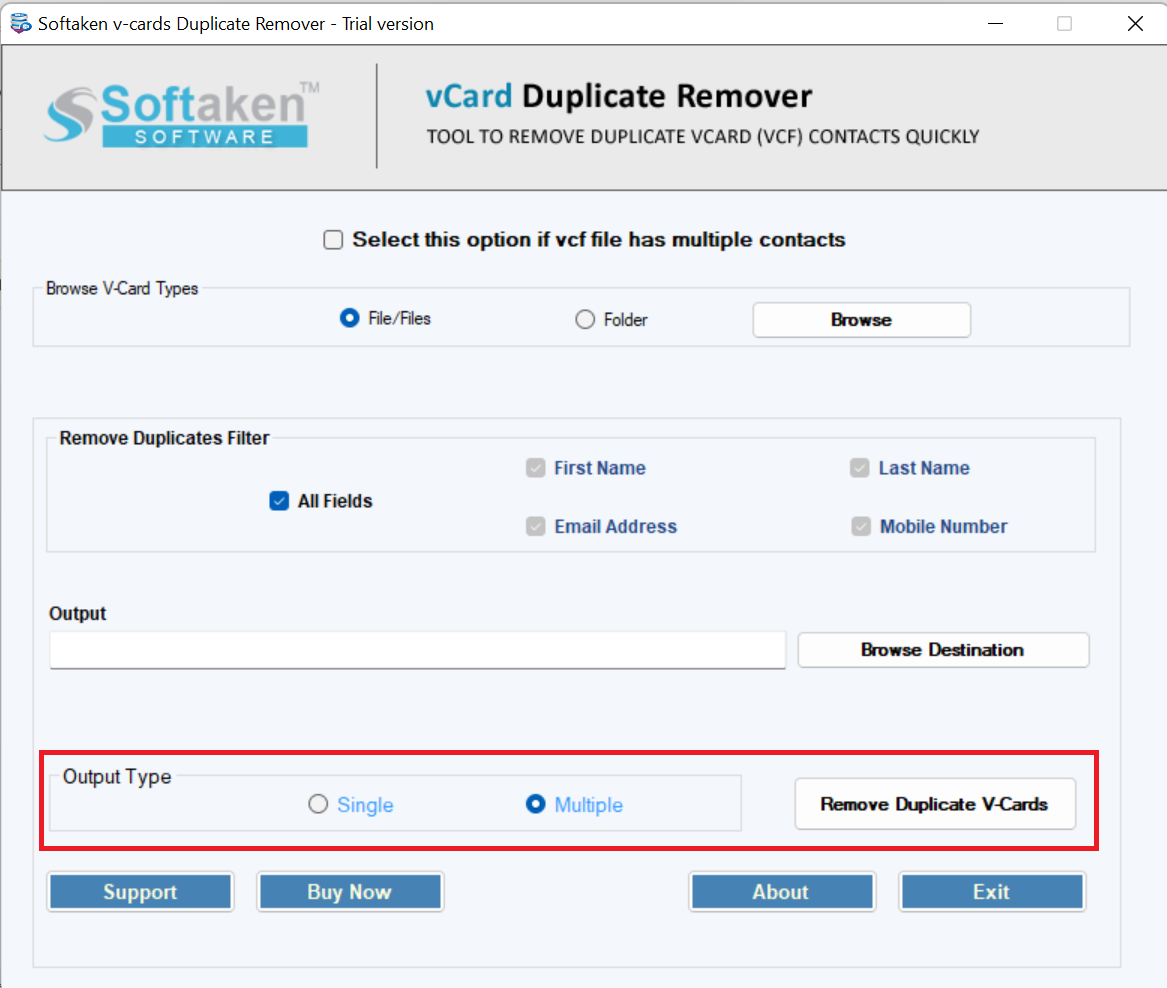
Task: Click the 'Browse V-Card Types' group label
Action: point(122,288)
